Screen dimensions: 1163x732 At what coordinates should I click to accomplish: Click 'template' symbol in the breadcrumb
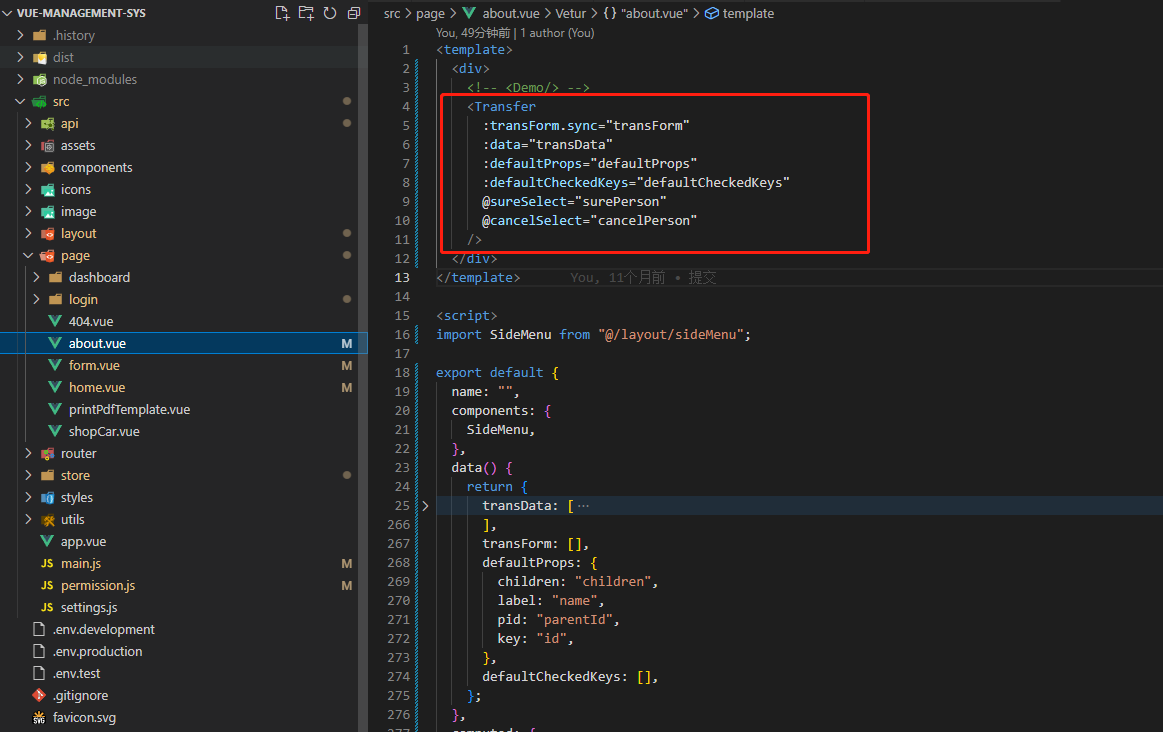pos(739,13)
